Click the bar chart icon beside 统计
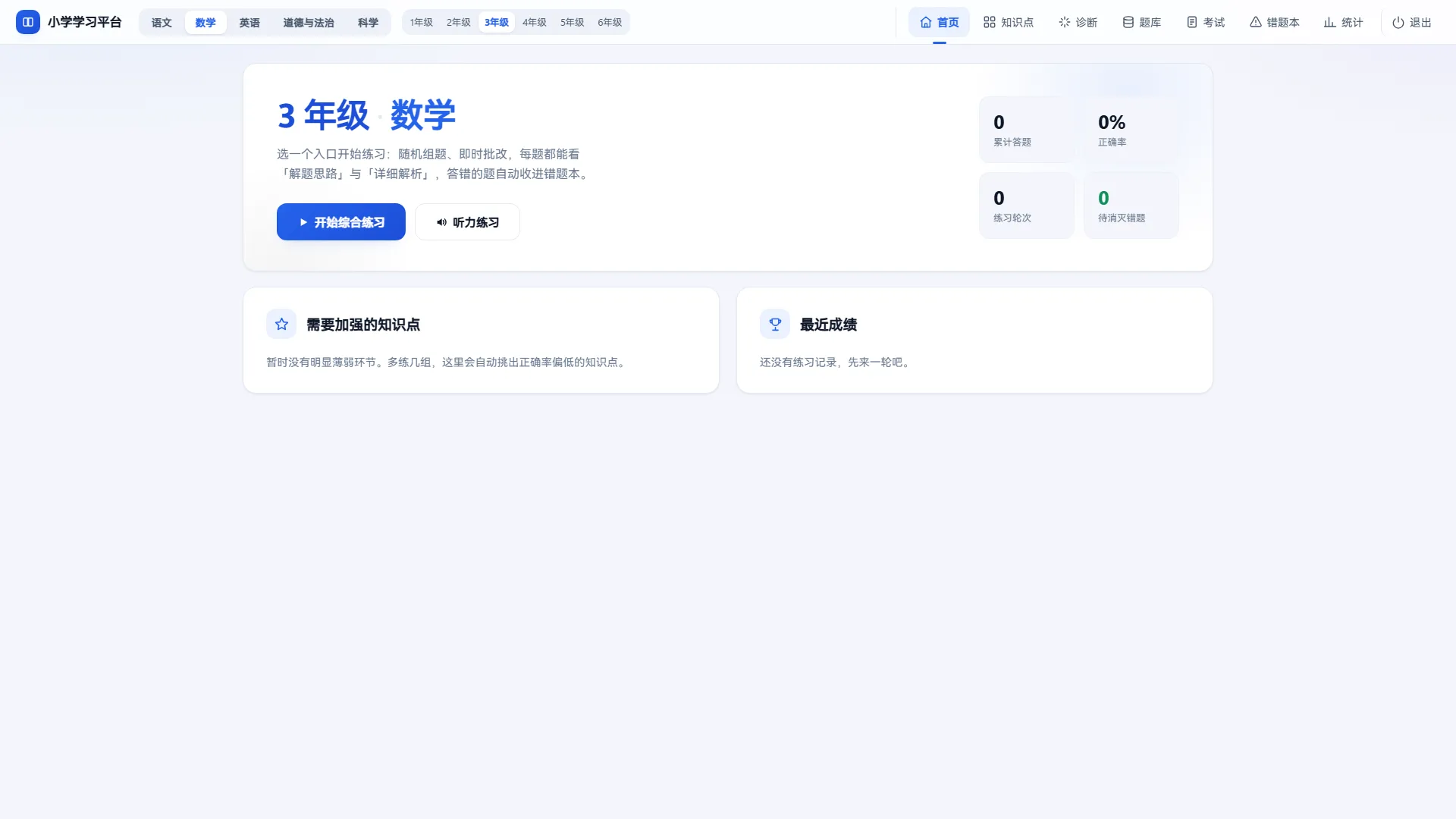This screenshot has height=819, width=1456. [1329, 22]
